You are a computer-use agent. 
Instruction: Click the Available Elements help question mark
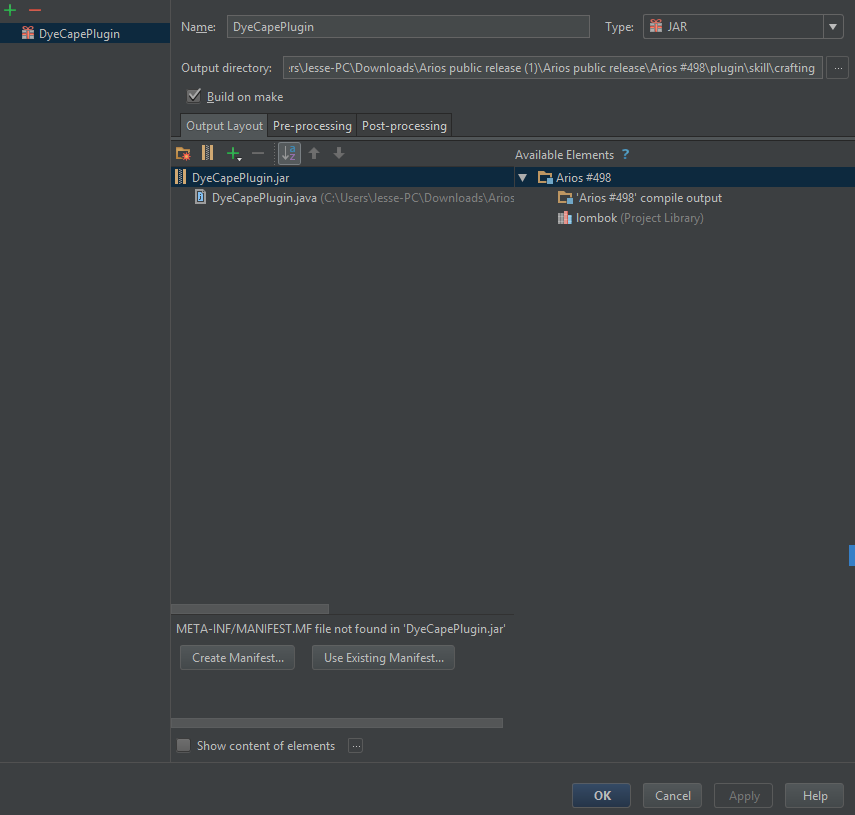[x=625, y=154]
